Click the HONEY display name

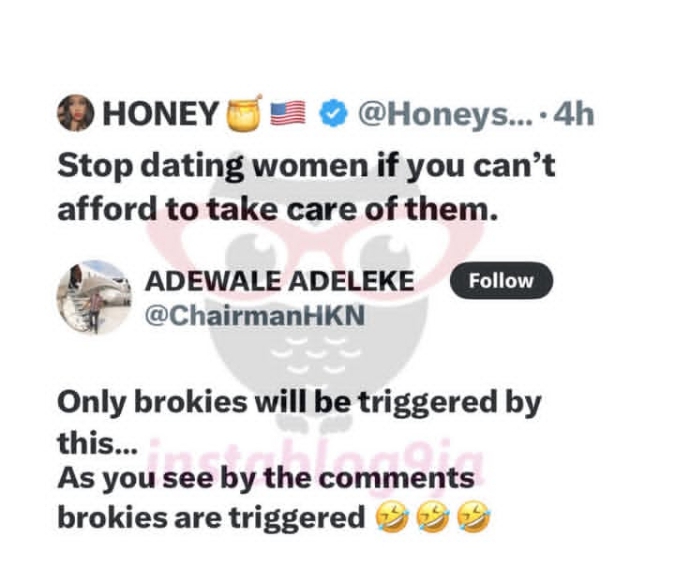160,114
